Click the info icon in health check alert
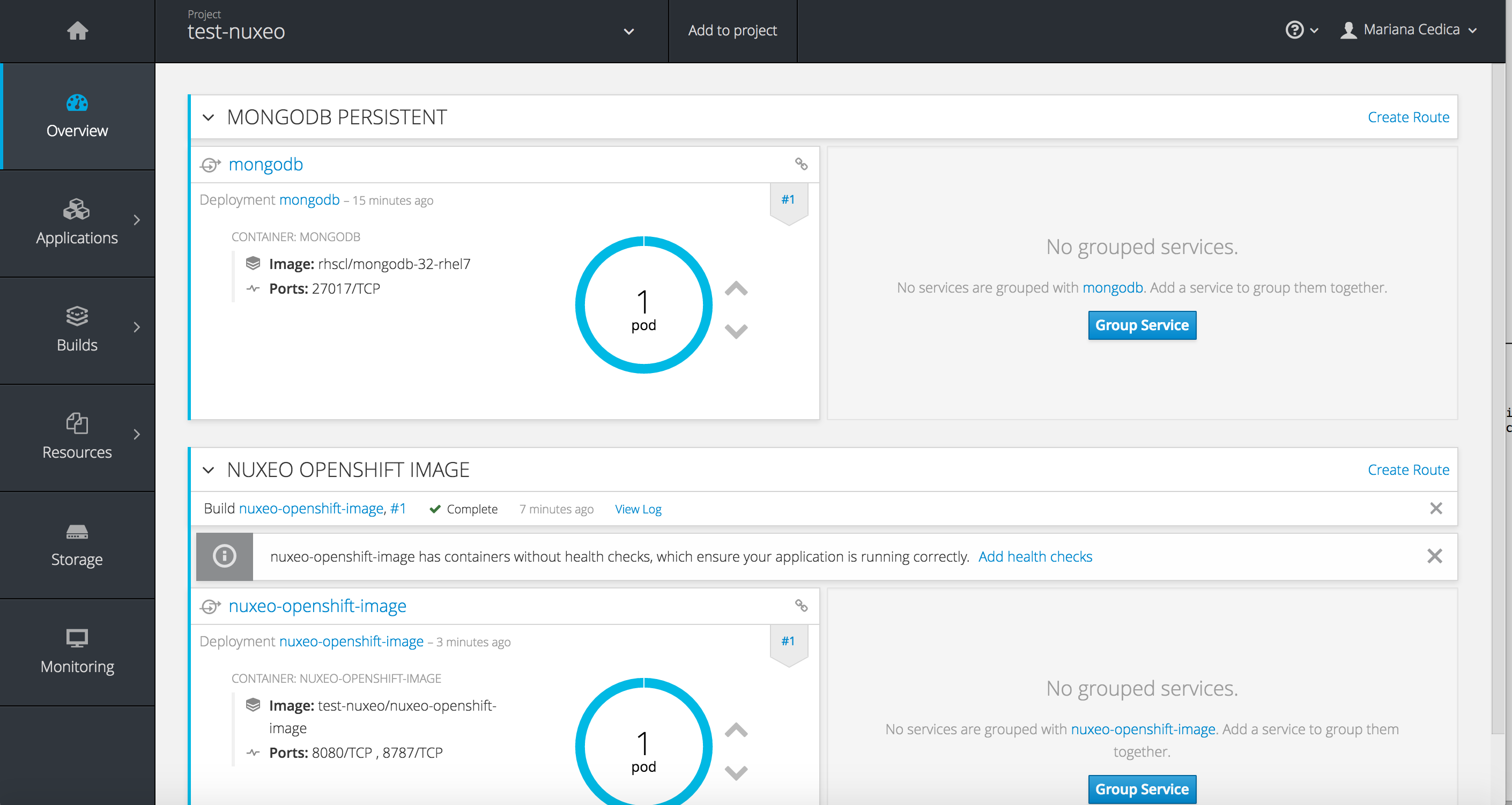The width and height of the screenshot is (1512, 805). [224, 556]
